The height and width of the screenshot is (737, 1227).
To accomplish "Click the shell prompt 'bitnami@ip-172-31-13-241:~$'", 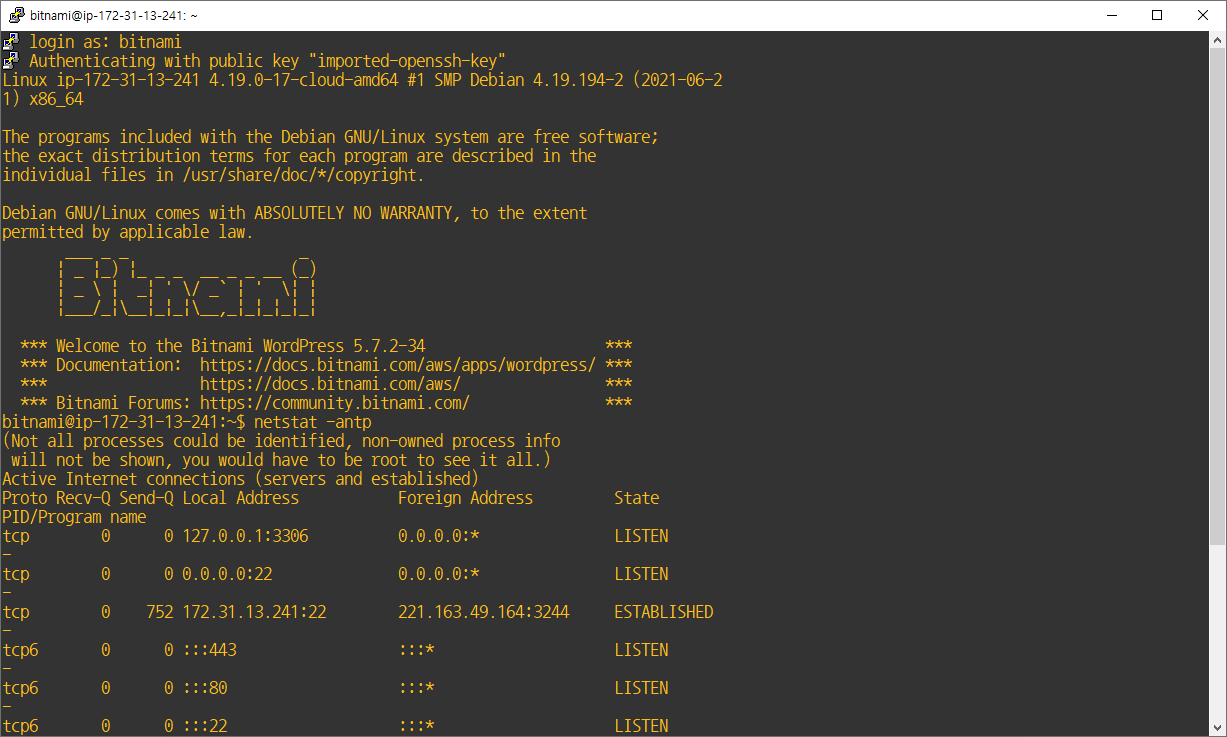I will click(124, 422).
